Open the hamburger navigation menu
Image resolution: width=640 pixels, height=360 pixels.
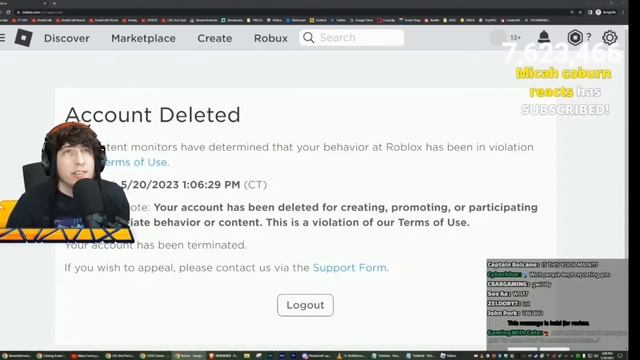[2, 38]
